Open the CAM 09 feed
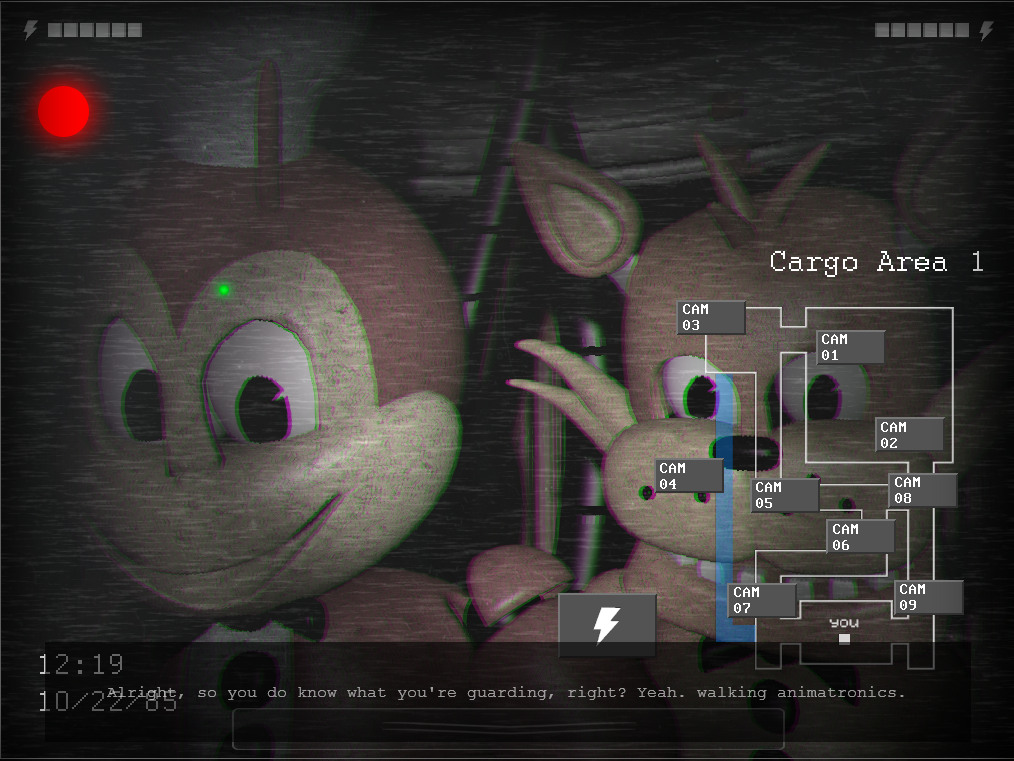 (x=928, y=597)
